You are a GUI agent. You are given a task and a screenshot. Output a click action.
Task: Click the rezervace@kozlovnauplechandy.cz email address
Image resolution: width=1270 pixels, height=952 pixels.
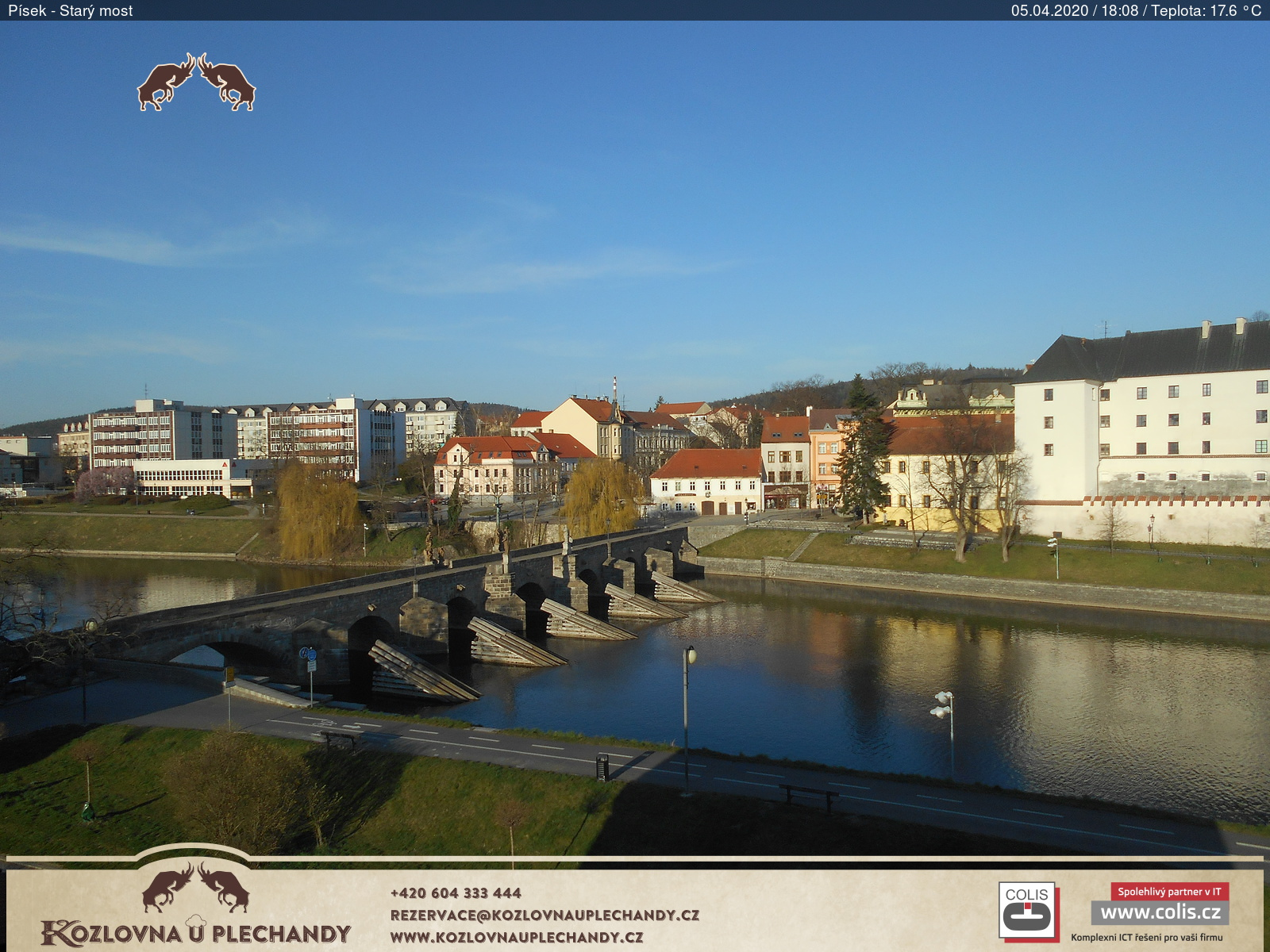[x=545, y=915]
